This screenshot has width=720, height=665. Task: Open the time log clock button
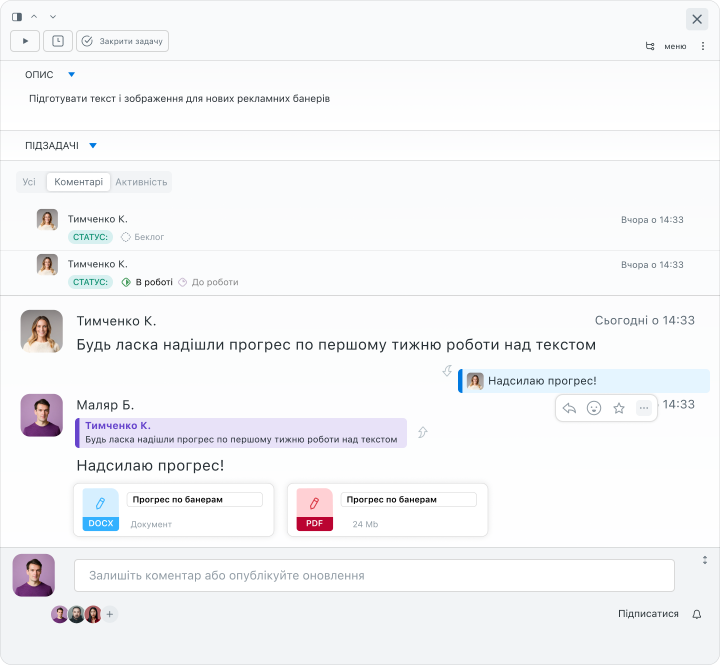[x=58, y=41]
